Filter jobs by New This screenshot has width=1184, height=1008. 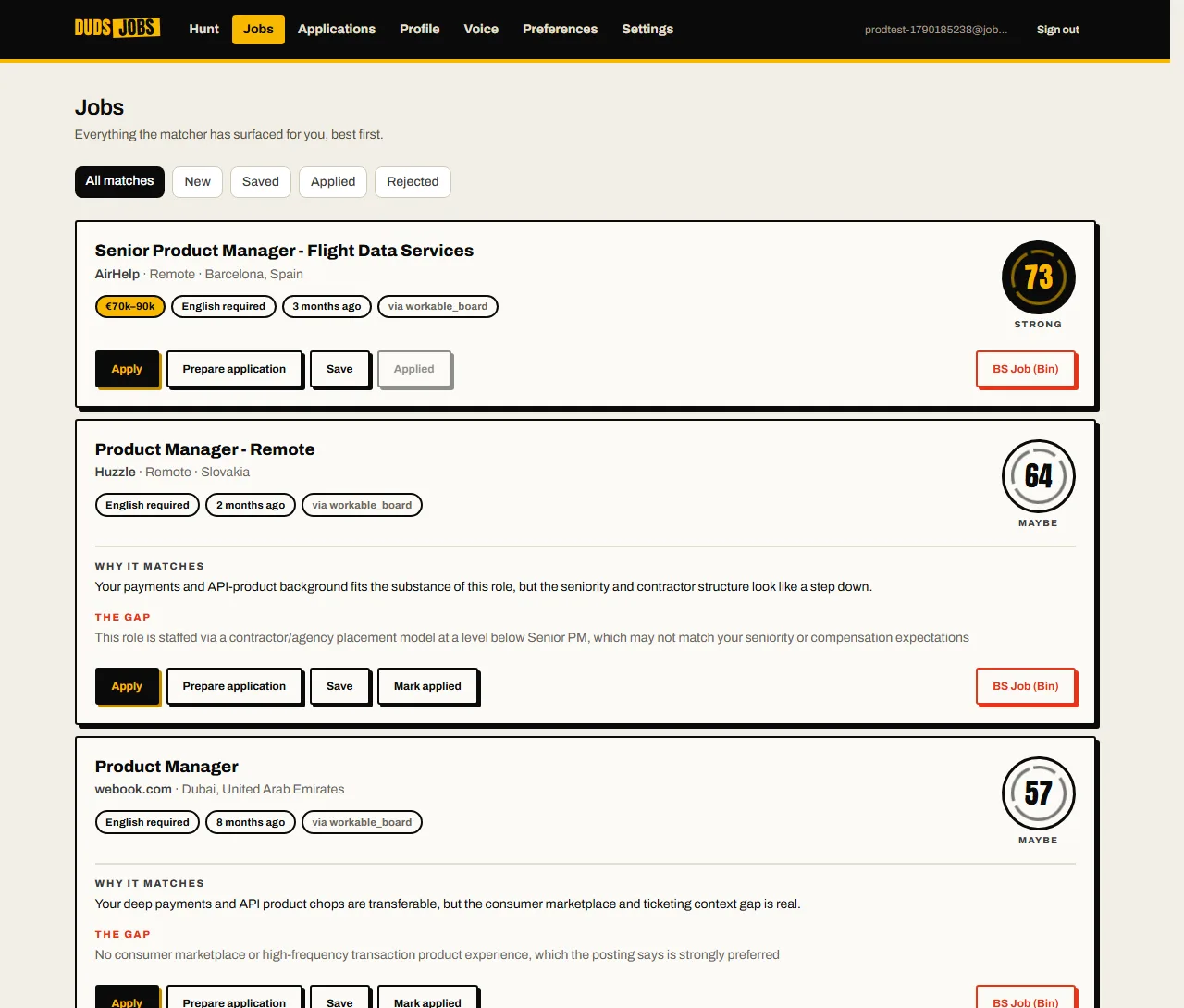point(197,182)
